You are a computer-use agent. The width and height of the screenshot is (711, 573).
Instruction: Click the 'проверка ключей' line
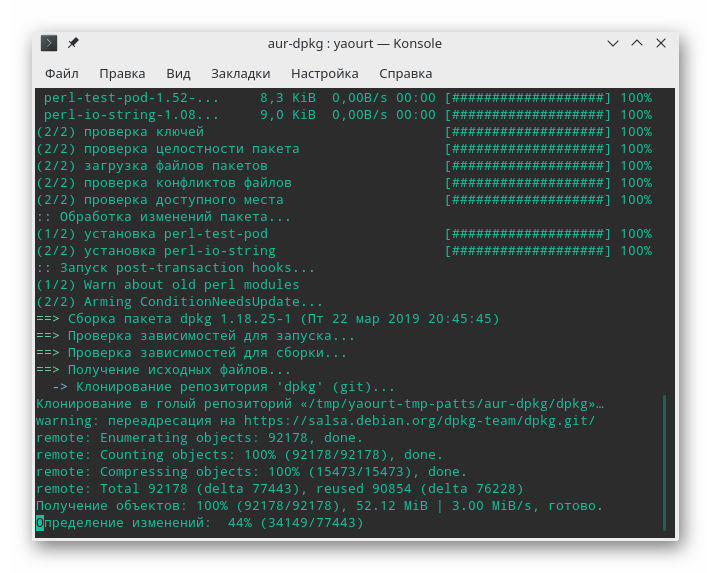pos(344,132)
